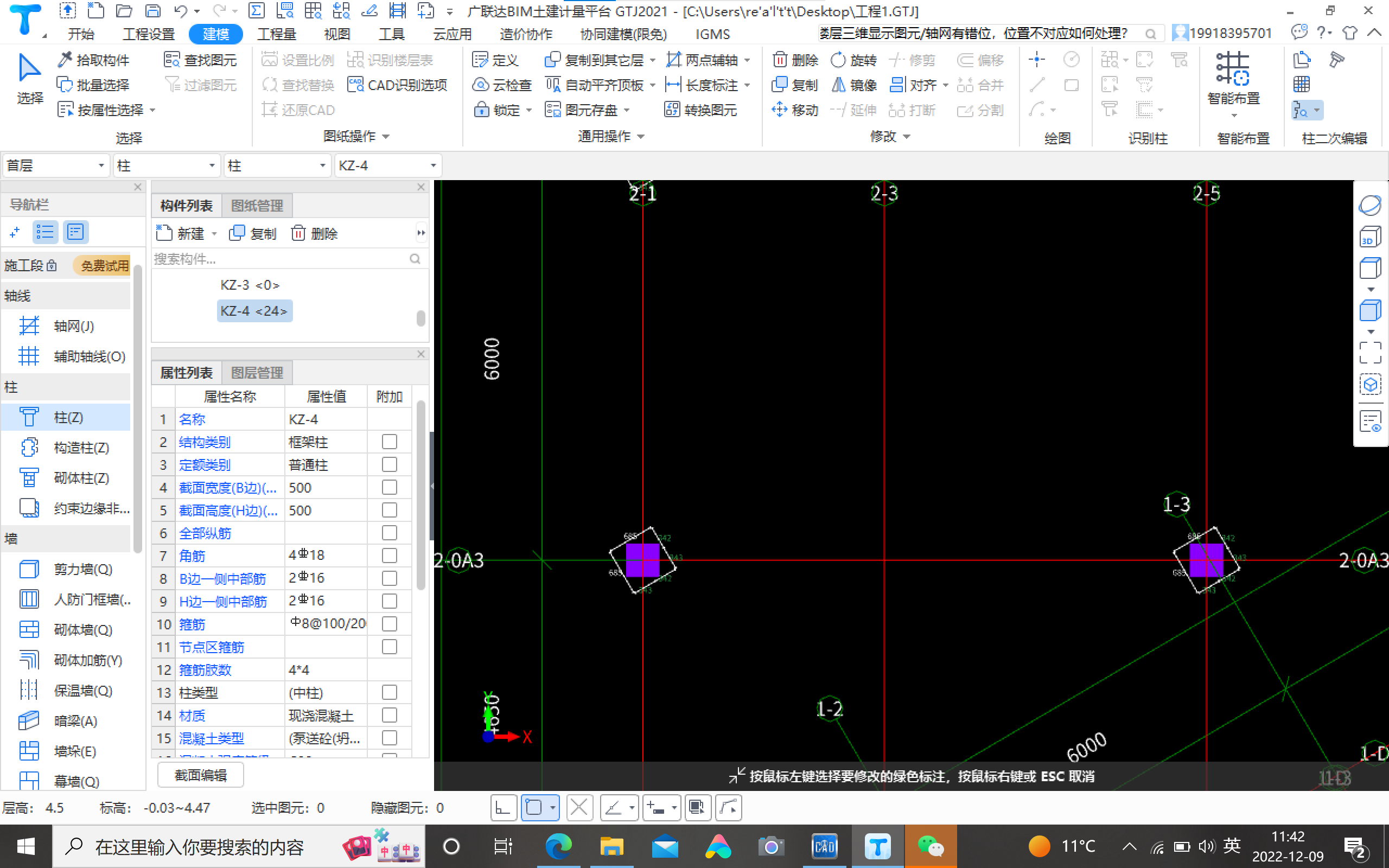Check 附加 box for 柱类型 row
The height and width of the screenshot is (868, 1389).
click(x=389, y=692)
